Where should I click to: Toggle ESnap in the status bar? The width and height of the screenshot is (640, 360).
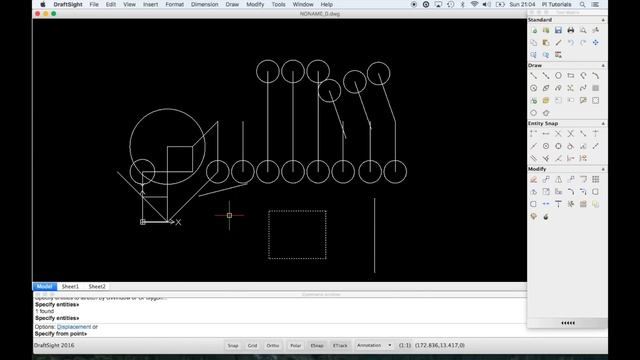pos(317,345)
